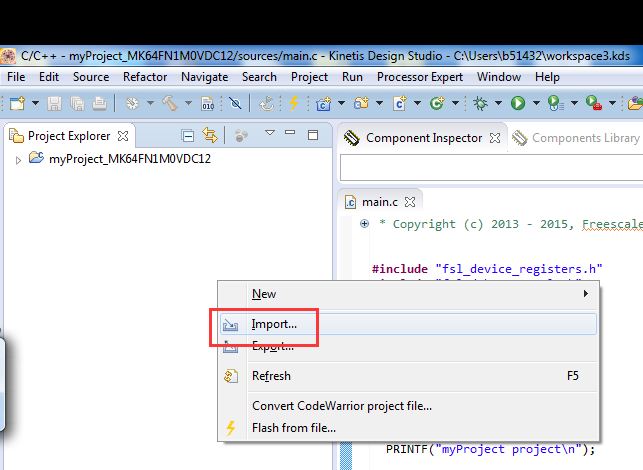Open the new C project dropdown arrow
Screen dimensions: 643x470
pos(341,103)
